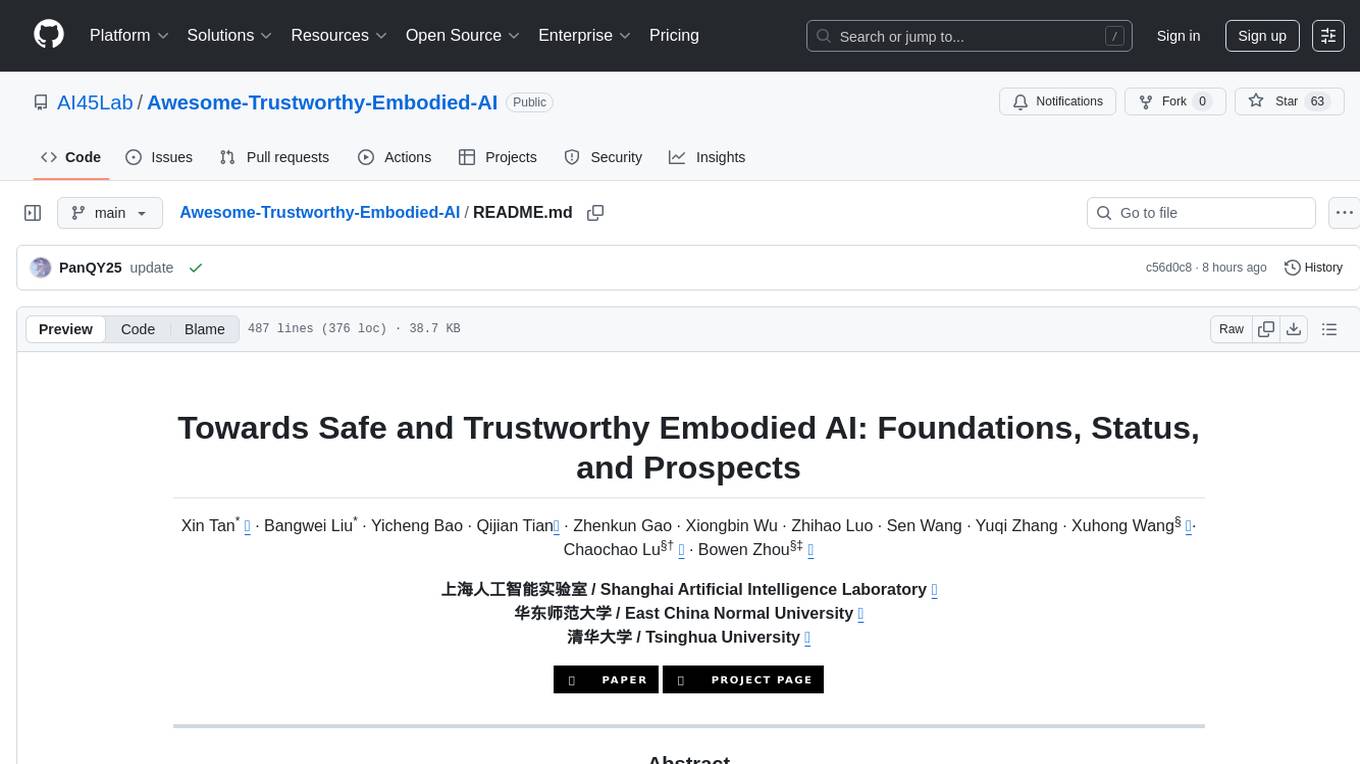Expand the Platform menu
This screenshot has height=764, width=1360.
click(129, 35)
